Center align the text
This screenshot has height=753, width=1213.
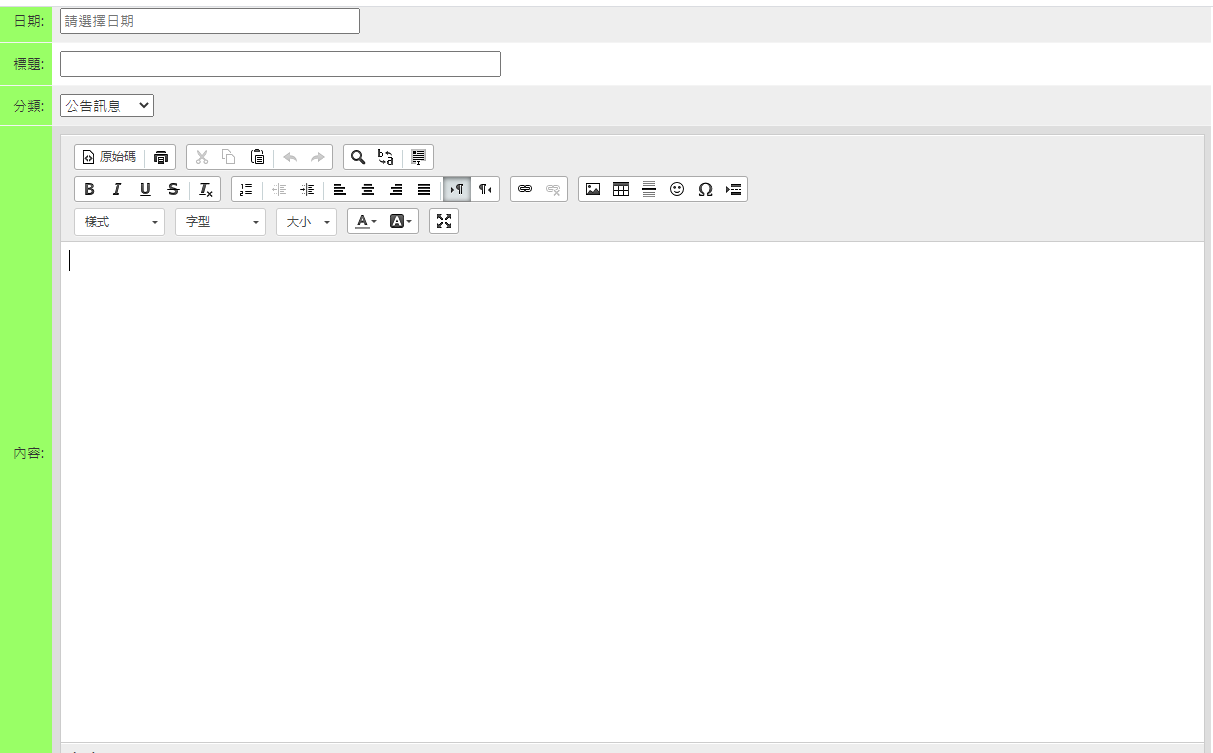click(368, 189)
